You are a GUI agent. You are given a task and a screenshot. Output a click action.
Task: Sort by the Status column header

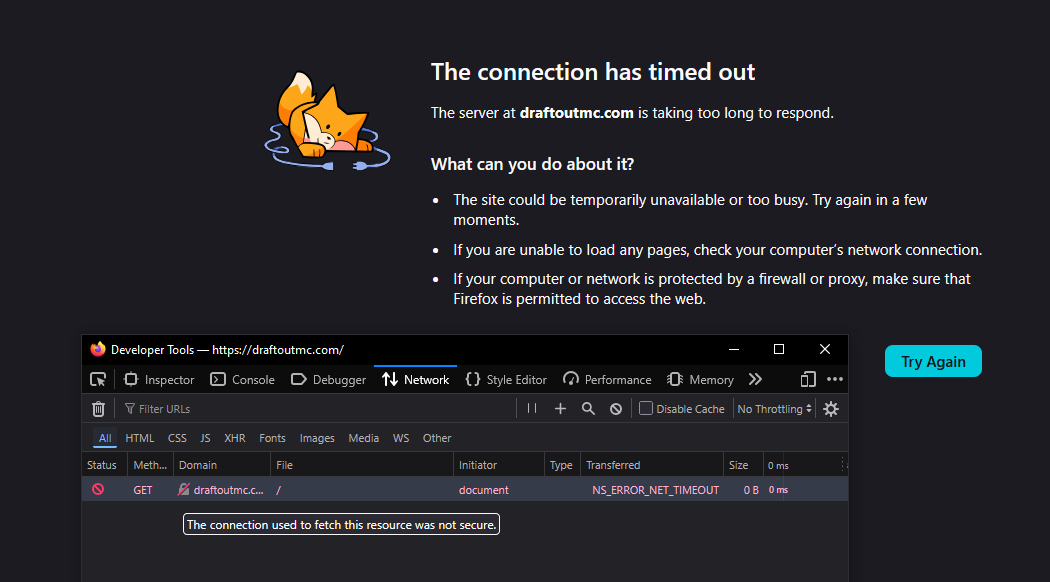(x=104, y=465)
